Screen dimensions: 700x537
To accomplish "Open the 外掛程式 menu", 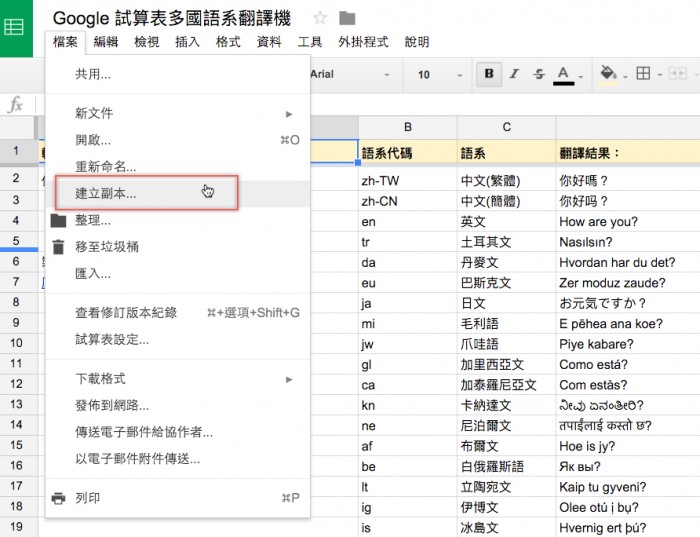I will [x=361, y=42].
